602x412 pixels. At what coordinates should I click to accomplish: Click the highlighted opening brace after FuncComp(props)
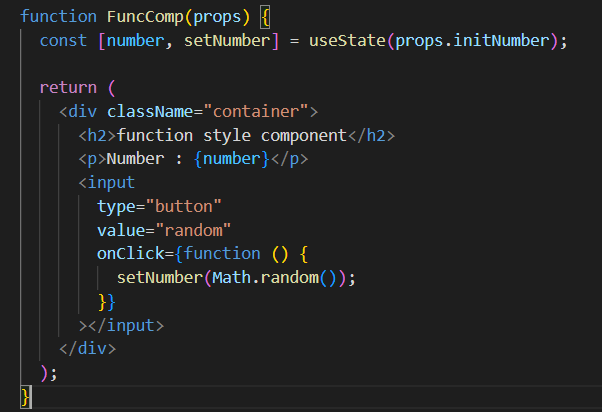click(x=265, y=18)
